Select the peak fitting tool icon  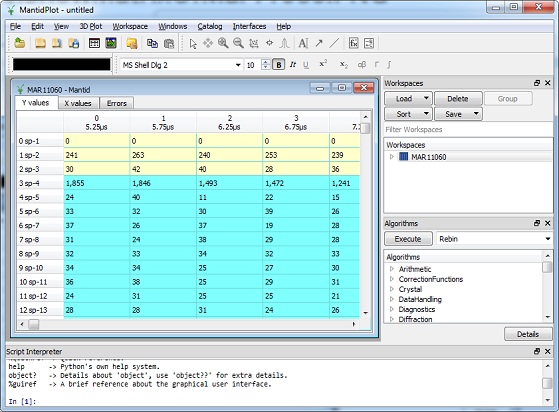[284, 43]
